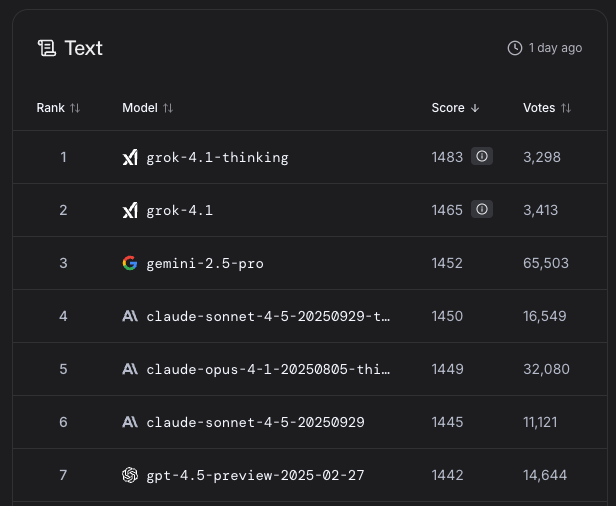Click the xAI logo beside the grok-4.1 row
Image resolution: width=616 pixels, height=506 pixels.
[x=130, y=210]
